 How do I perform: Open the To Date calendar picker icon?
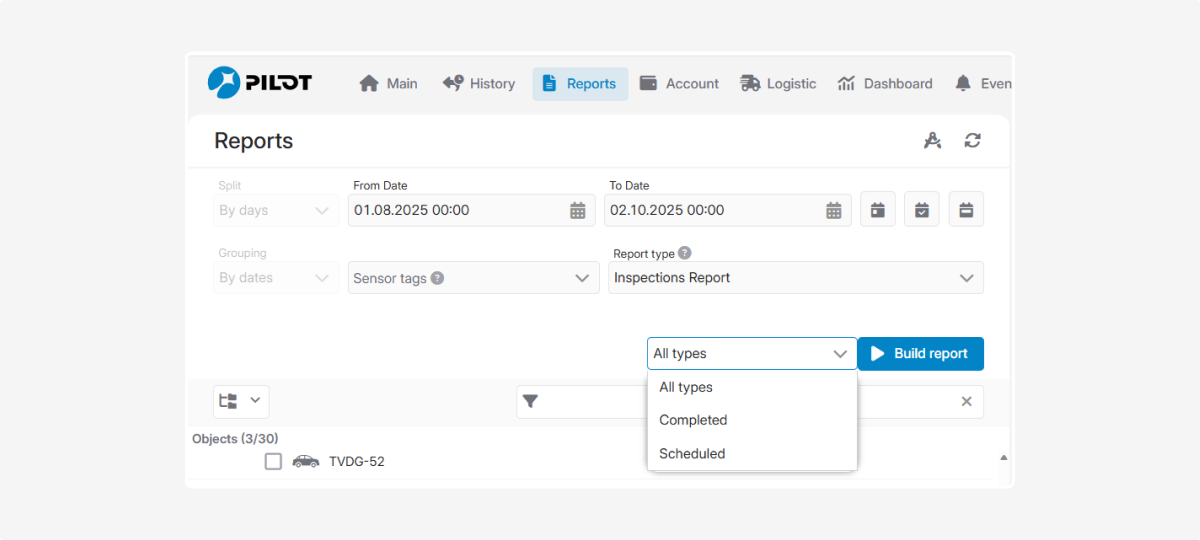pyautogui.click(x=834, y=210)
